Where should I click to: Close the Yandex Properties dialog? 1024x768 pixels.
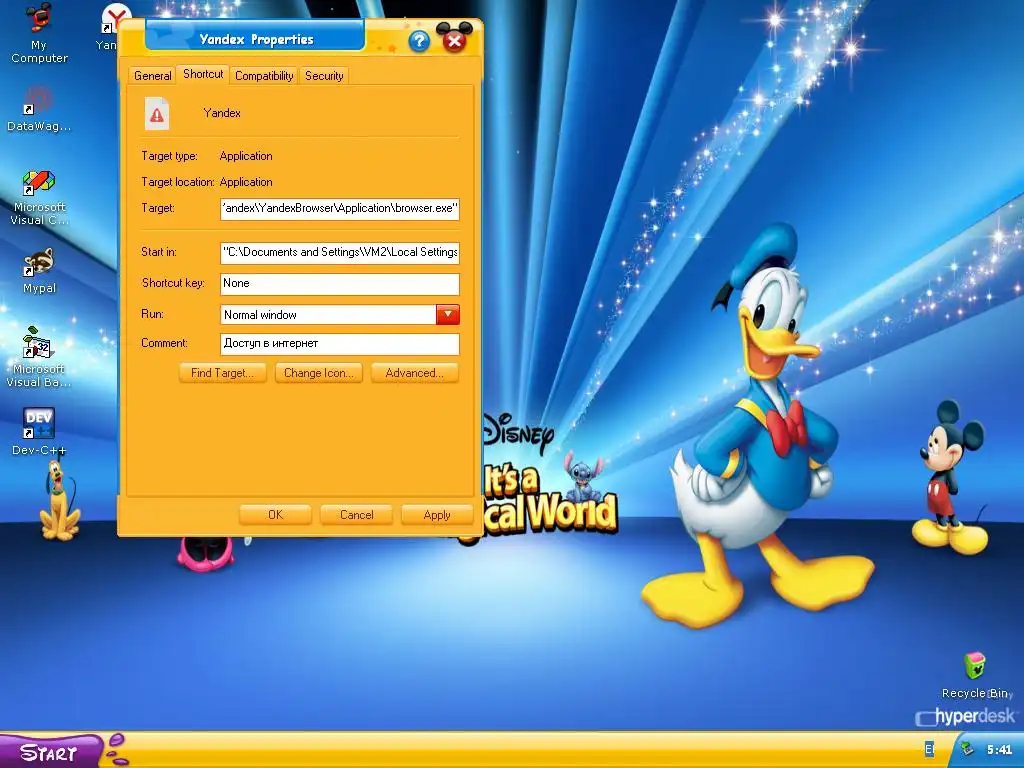point(454,41)
